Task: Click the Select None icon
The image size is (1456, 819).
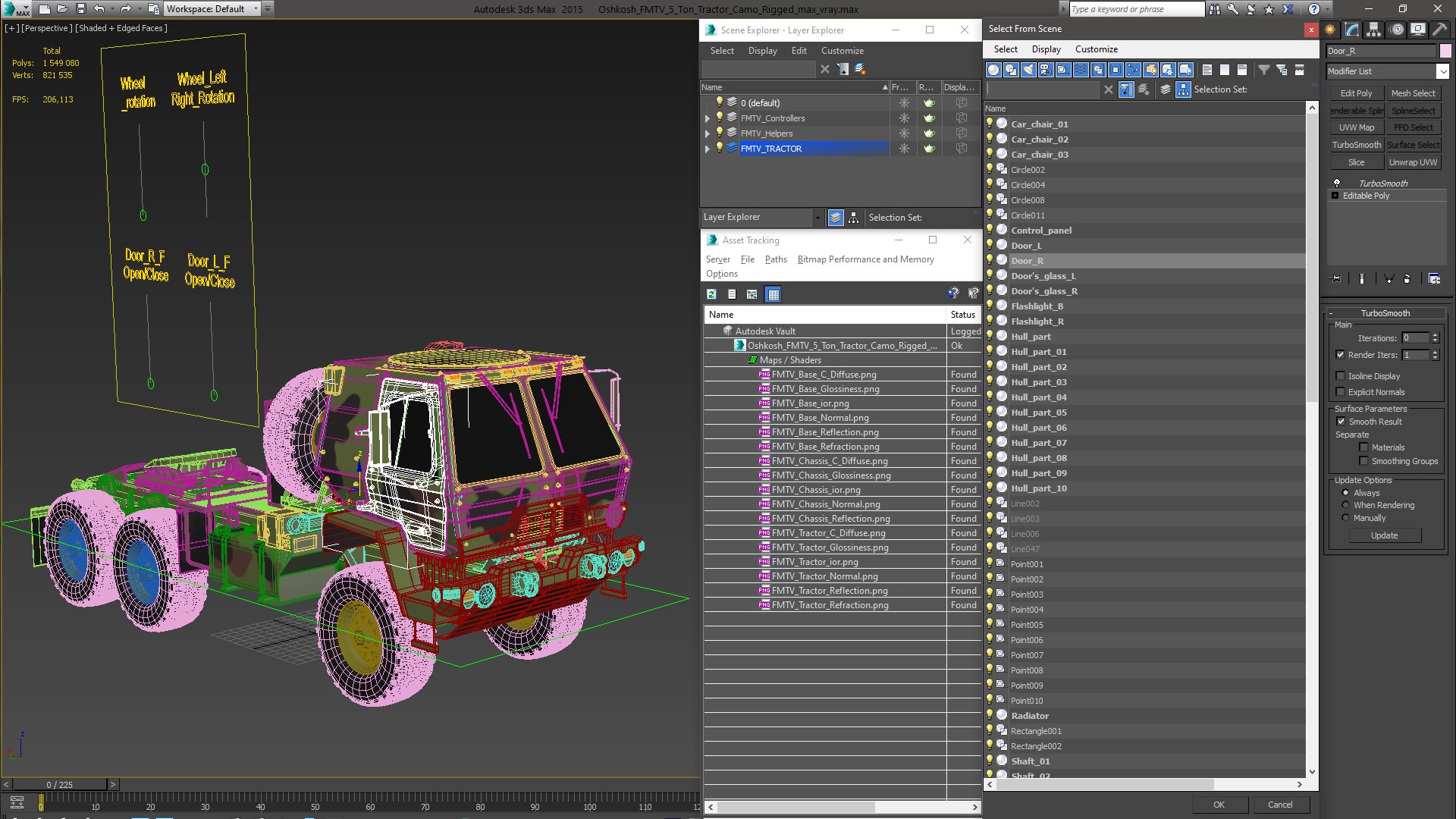Action: (x=1225, y=70)
